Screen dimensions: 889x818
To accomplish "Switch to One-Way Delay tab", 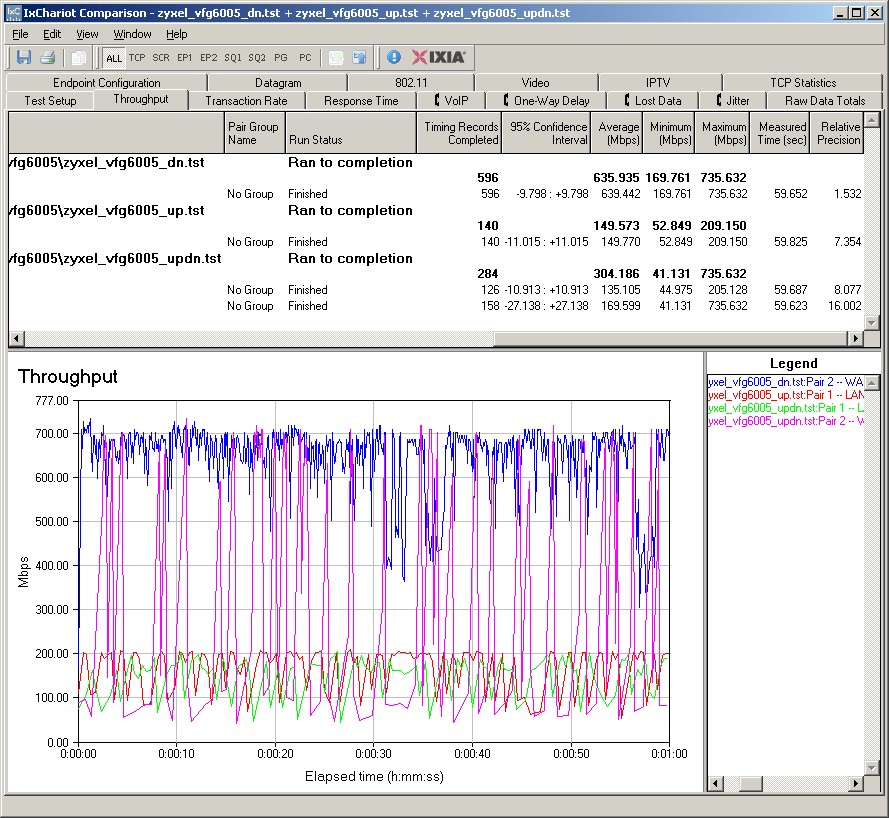I will [x=546, y=101].
